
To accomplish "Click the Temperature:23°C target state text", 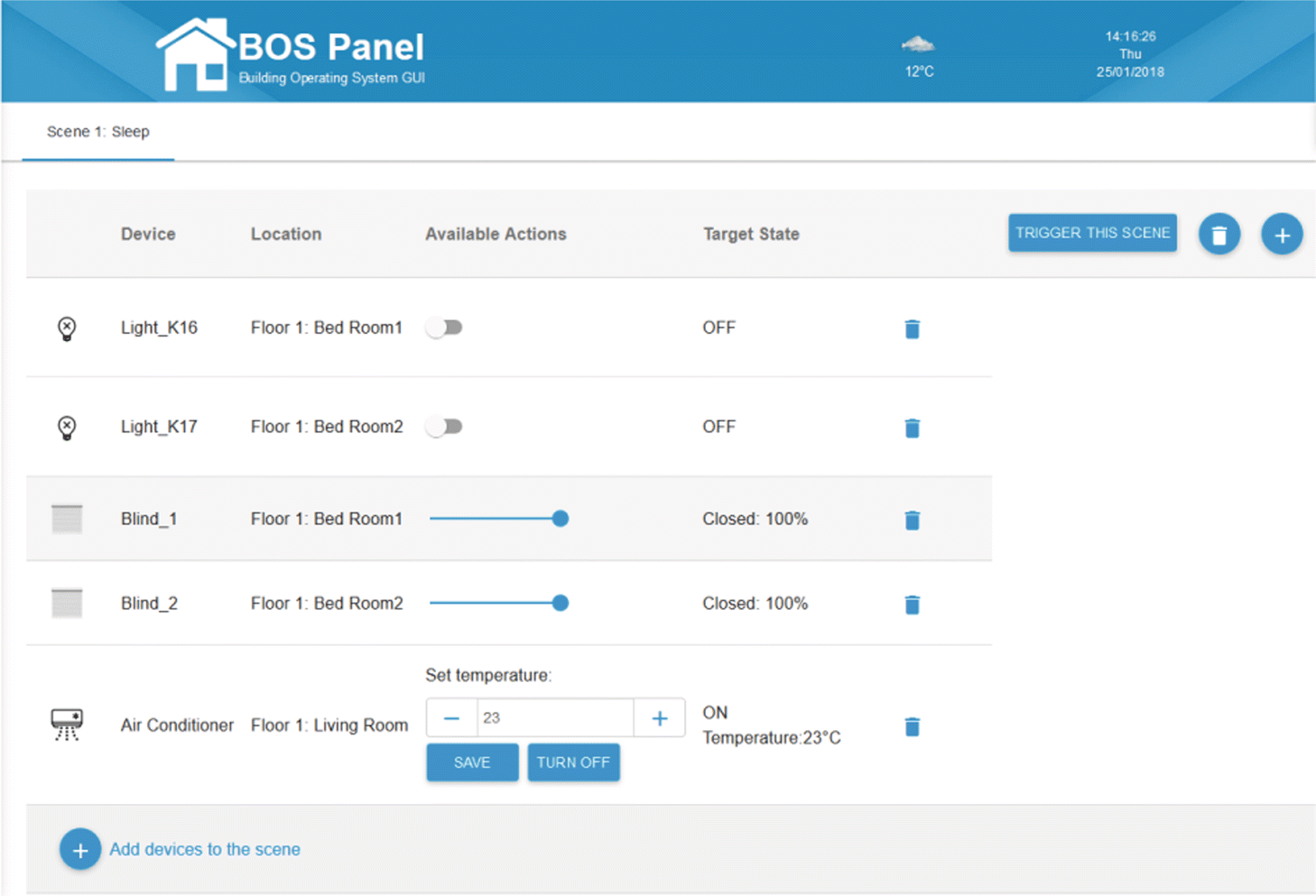I will tap(772, 738).
